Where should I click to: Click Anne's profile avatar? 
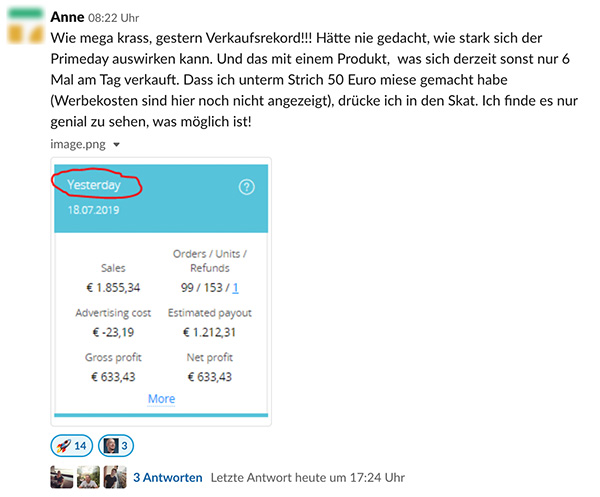pos(25,25)
